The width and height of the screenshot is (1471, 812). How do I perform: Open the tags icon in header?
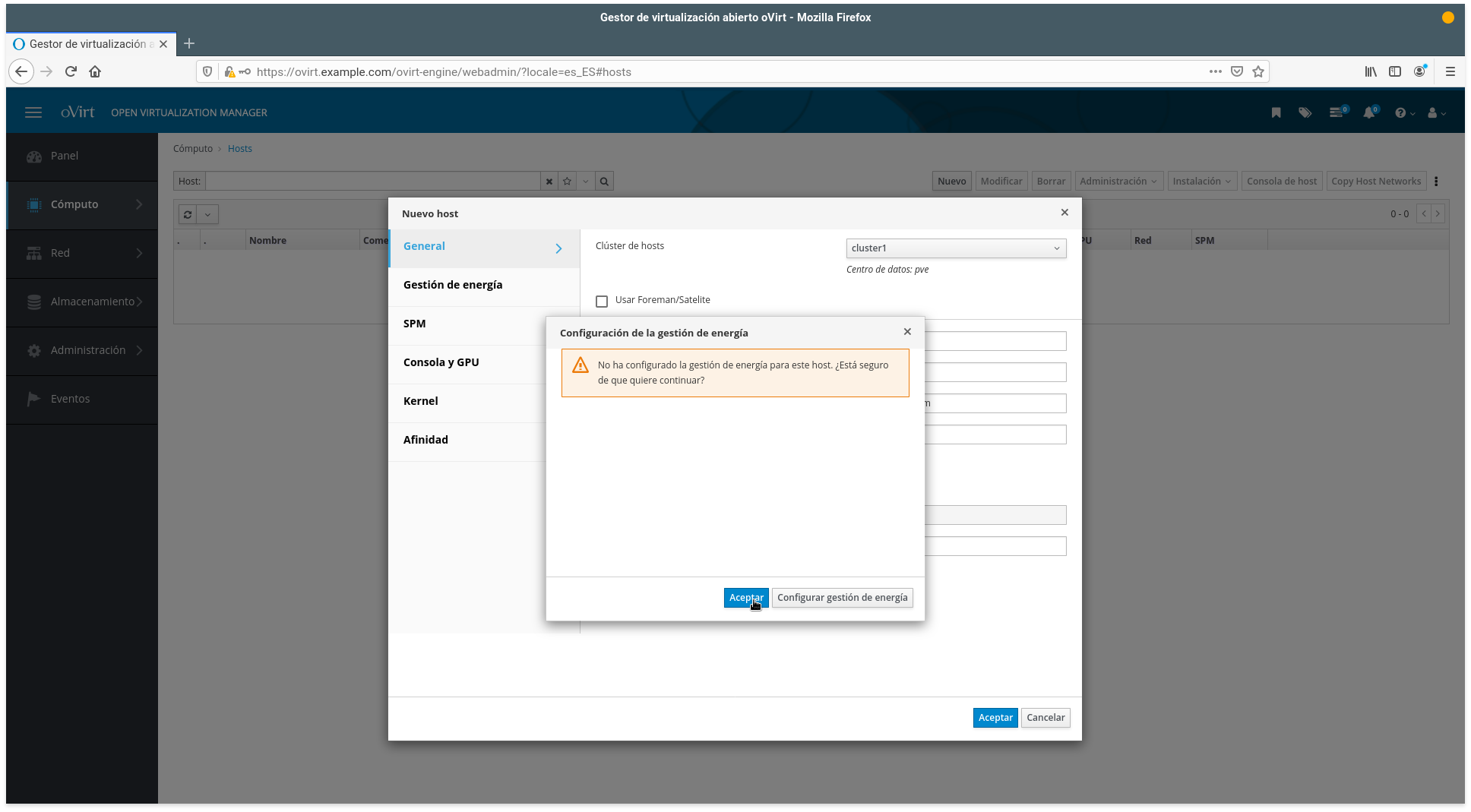pyautogui.click(x=1305, y=112)
